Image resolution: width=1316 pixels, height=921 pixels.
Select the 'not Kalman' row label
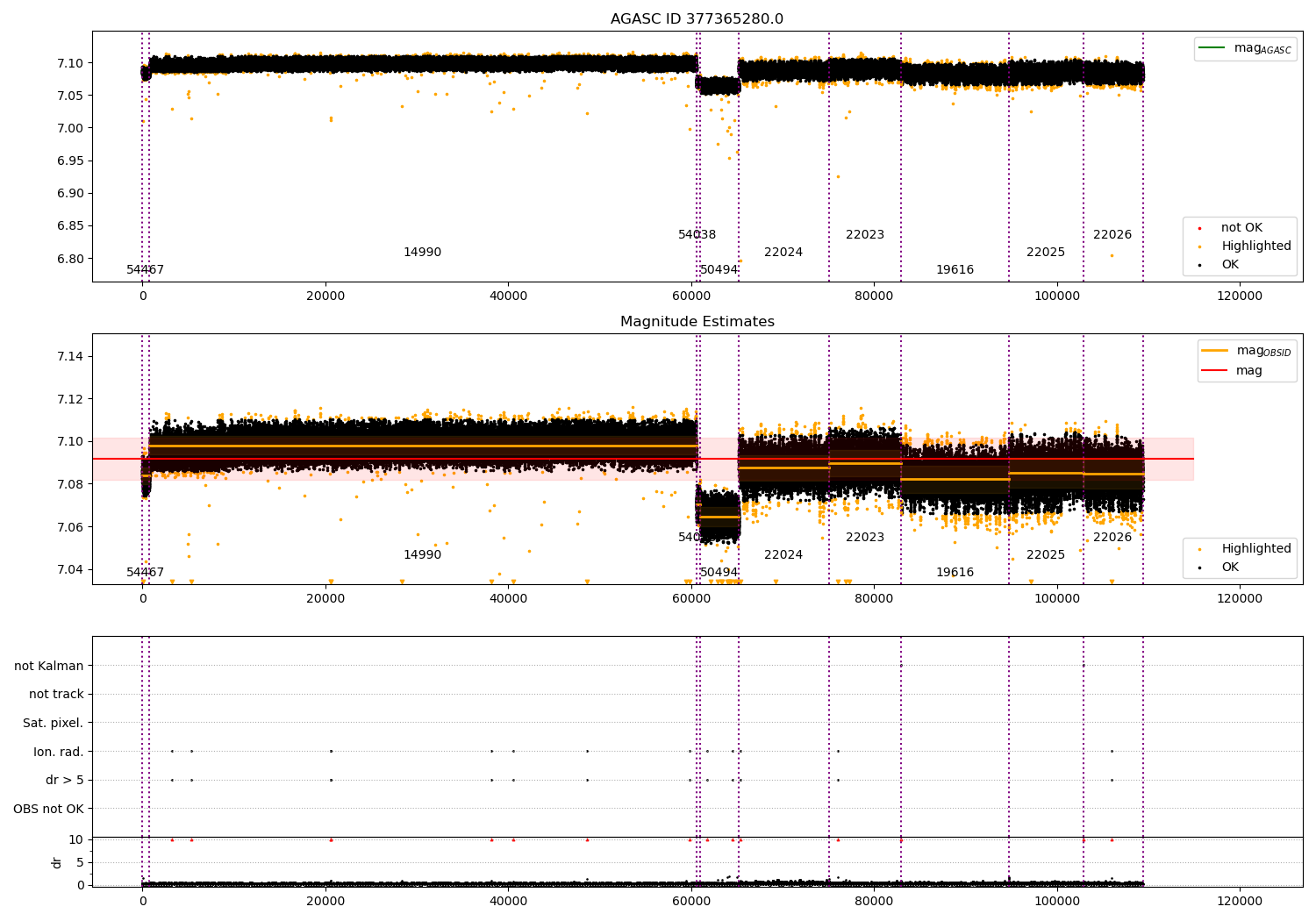[x=49, y=667]
